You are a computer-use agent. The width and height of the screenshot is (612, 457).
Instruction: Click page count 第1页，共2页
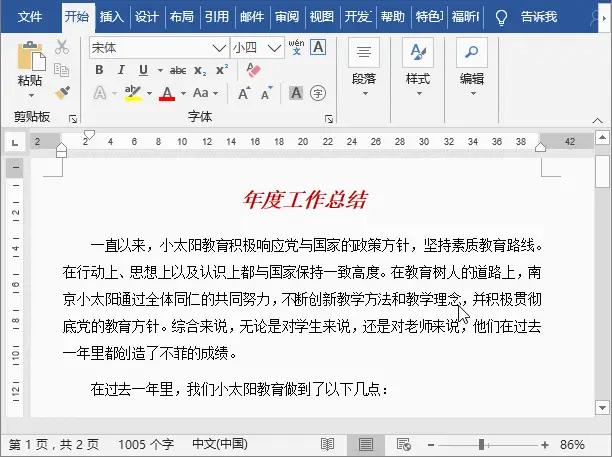click(54, 444)
